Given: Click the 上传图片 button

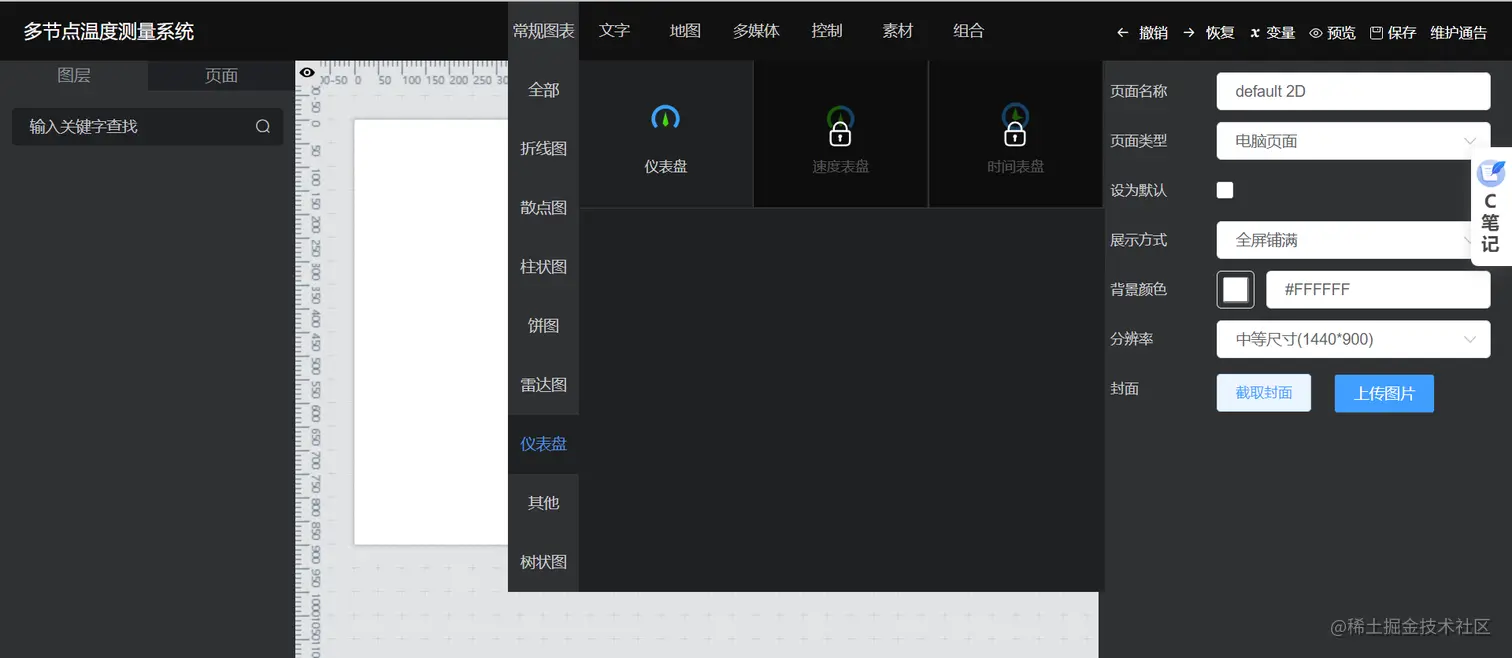Looking at the screenshot, I should coord(1384,393).
